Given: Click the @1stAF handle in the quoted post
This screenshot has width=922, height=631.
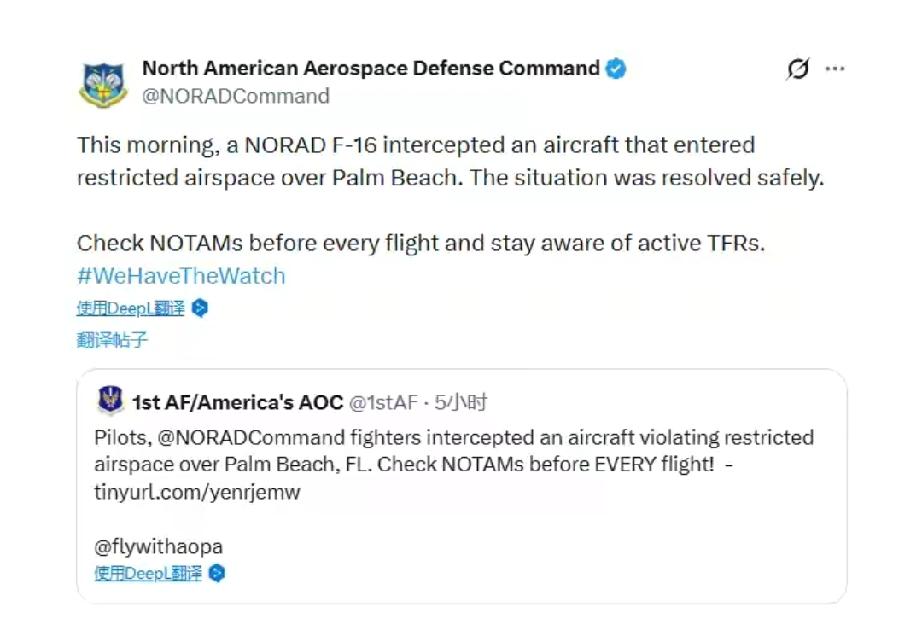Looking at the screenshot, I should (x=383, y=402).
